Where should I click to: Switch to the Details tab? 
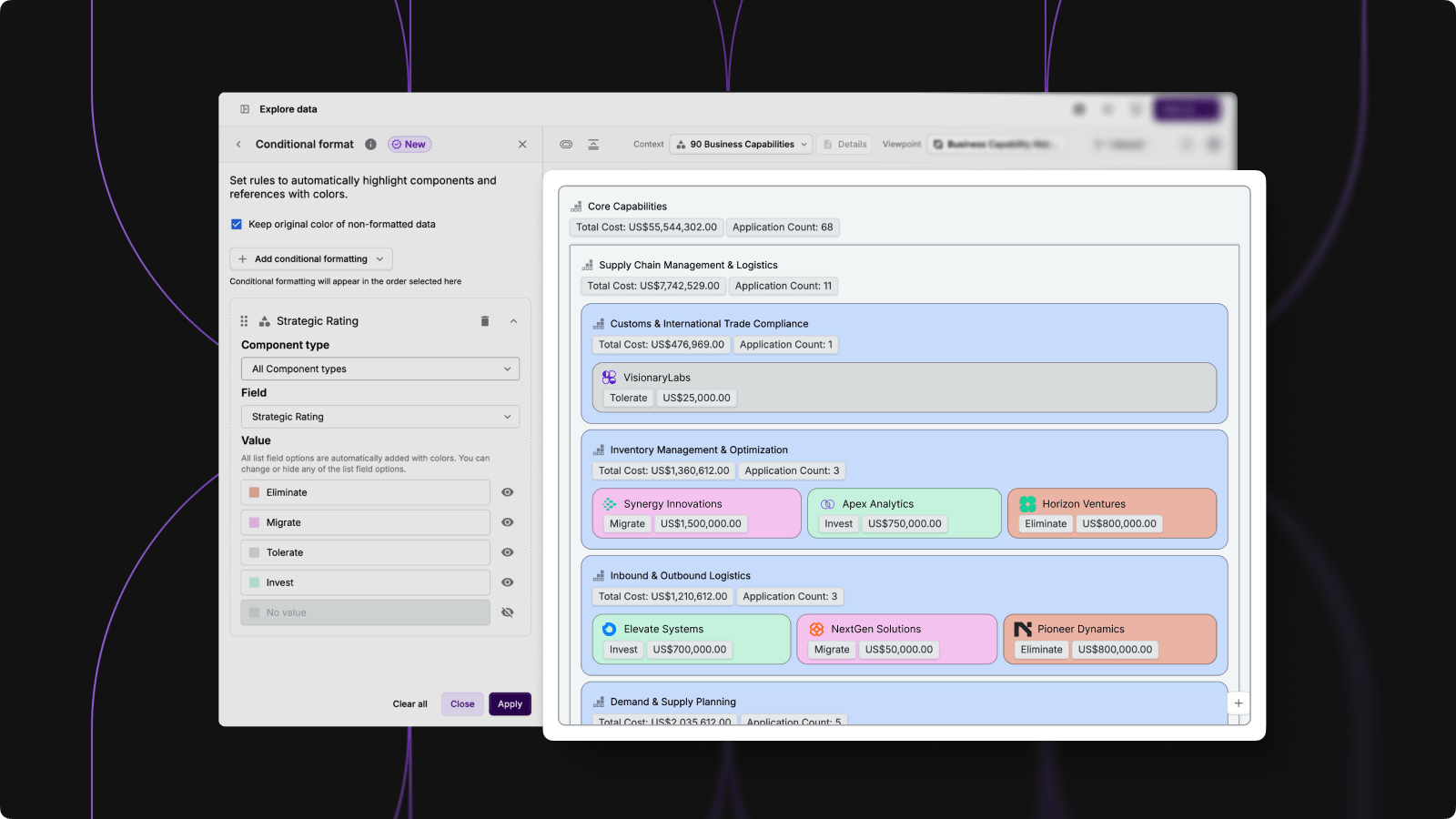tap(844, 145)
